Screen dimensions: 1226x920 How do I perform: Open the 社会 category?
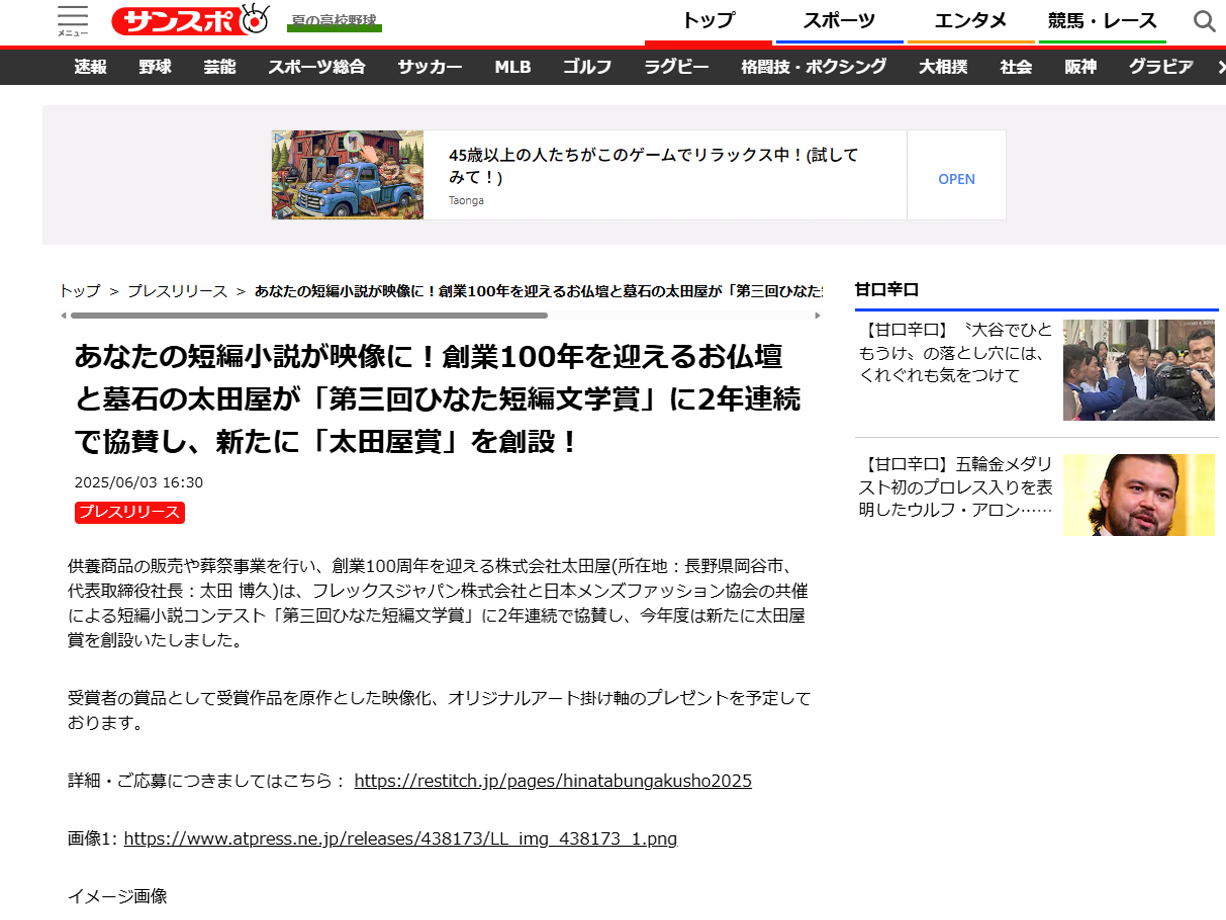[1016, 67]
